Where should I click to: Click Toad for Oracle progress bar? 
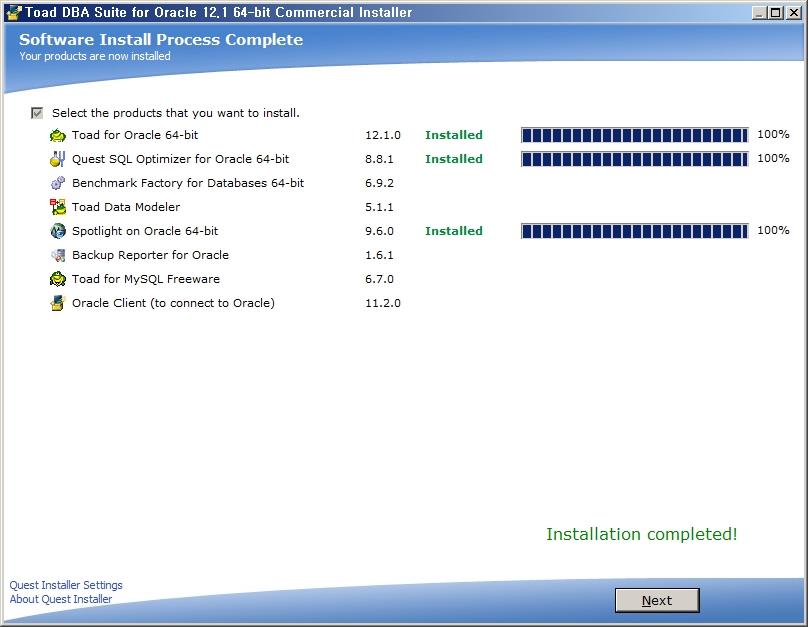point(634,135)
